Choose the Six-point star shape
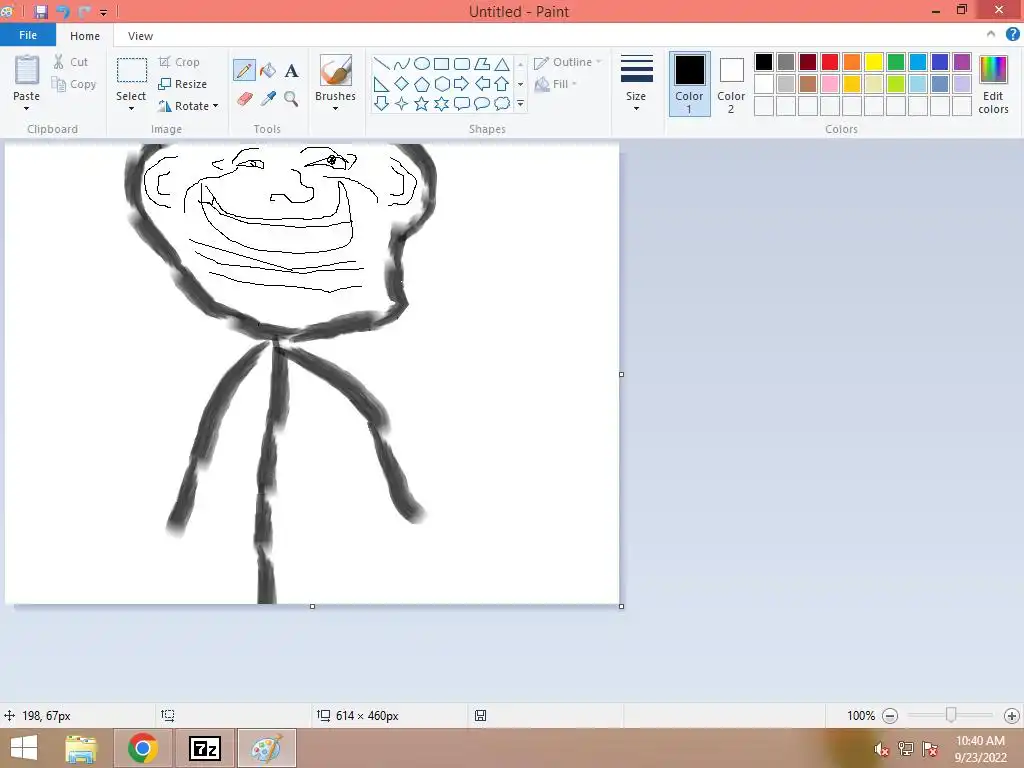 [441, 103]
